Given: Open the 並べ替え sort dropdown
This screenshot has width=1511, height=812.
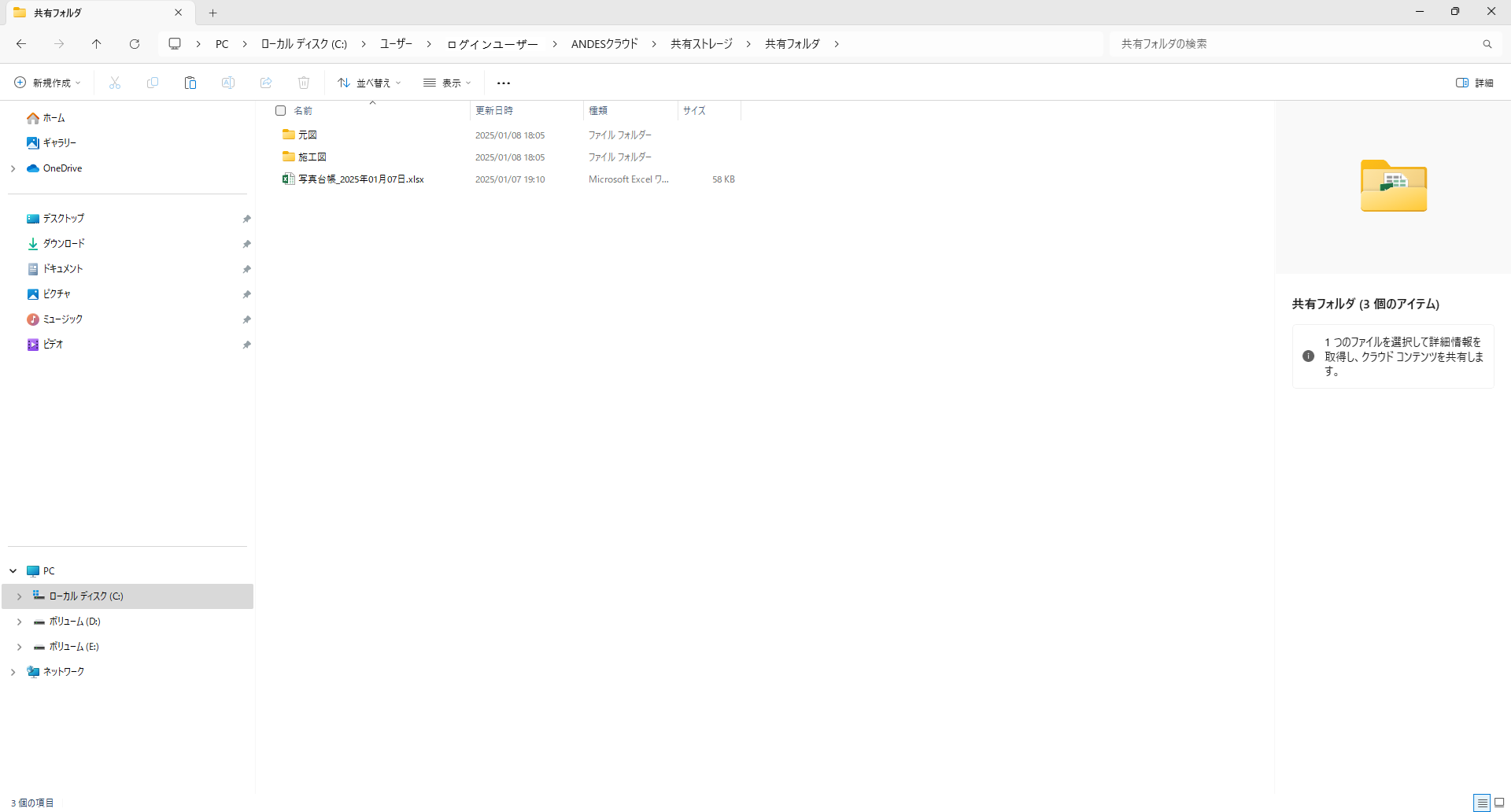Looking at the screenshot, I should tap(369, 83).
